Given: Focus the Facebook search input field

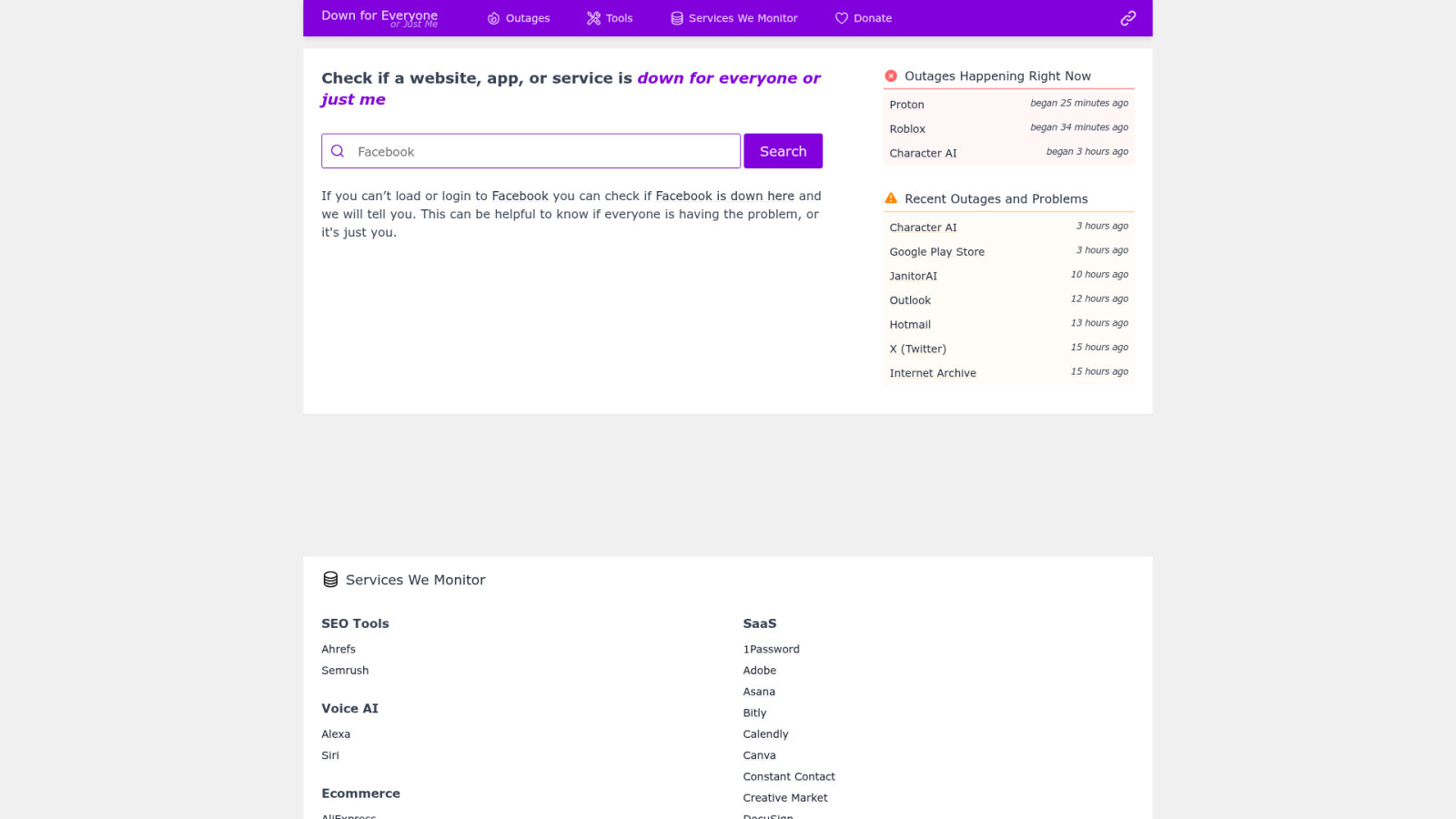Looking at the screenshot, I should [531, 151].
